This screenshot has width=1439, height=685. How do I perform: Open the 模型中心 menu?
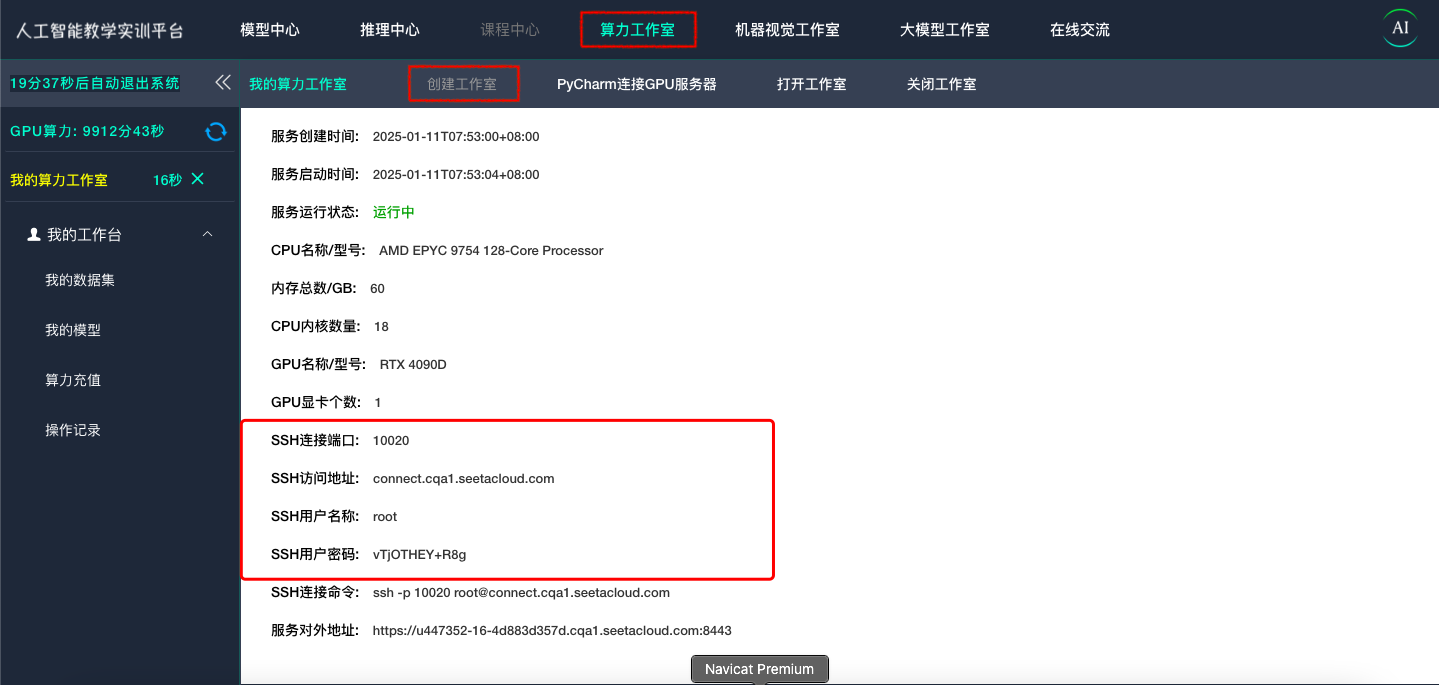tap(270, 30)
